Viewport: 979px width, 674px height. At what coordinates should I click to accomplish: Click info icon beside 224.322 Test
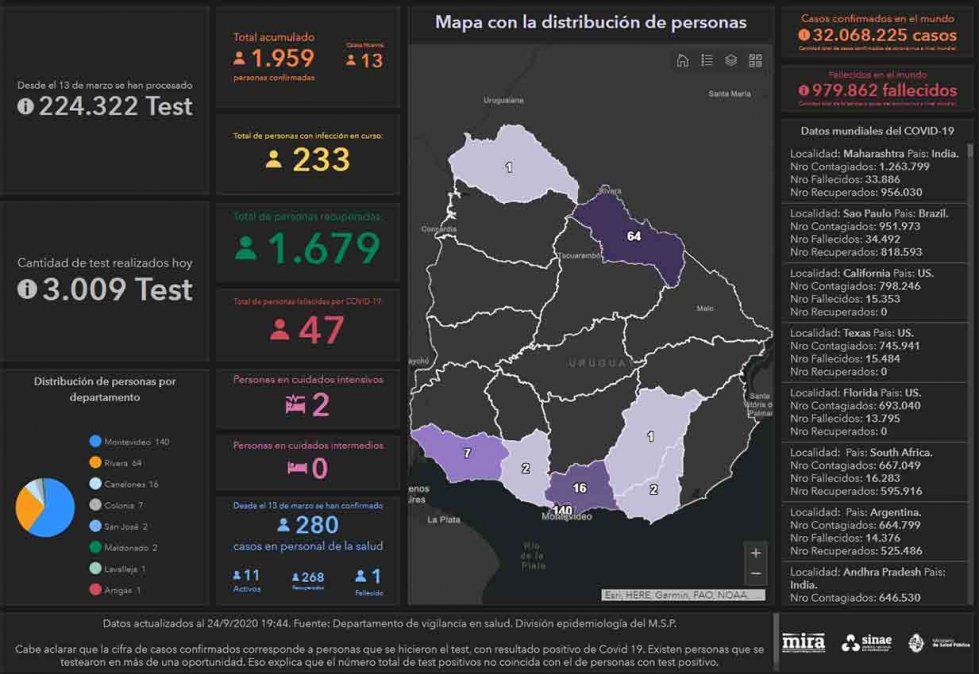click(26, 107)
